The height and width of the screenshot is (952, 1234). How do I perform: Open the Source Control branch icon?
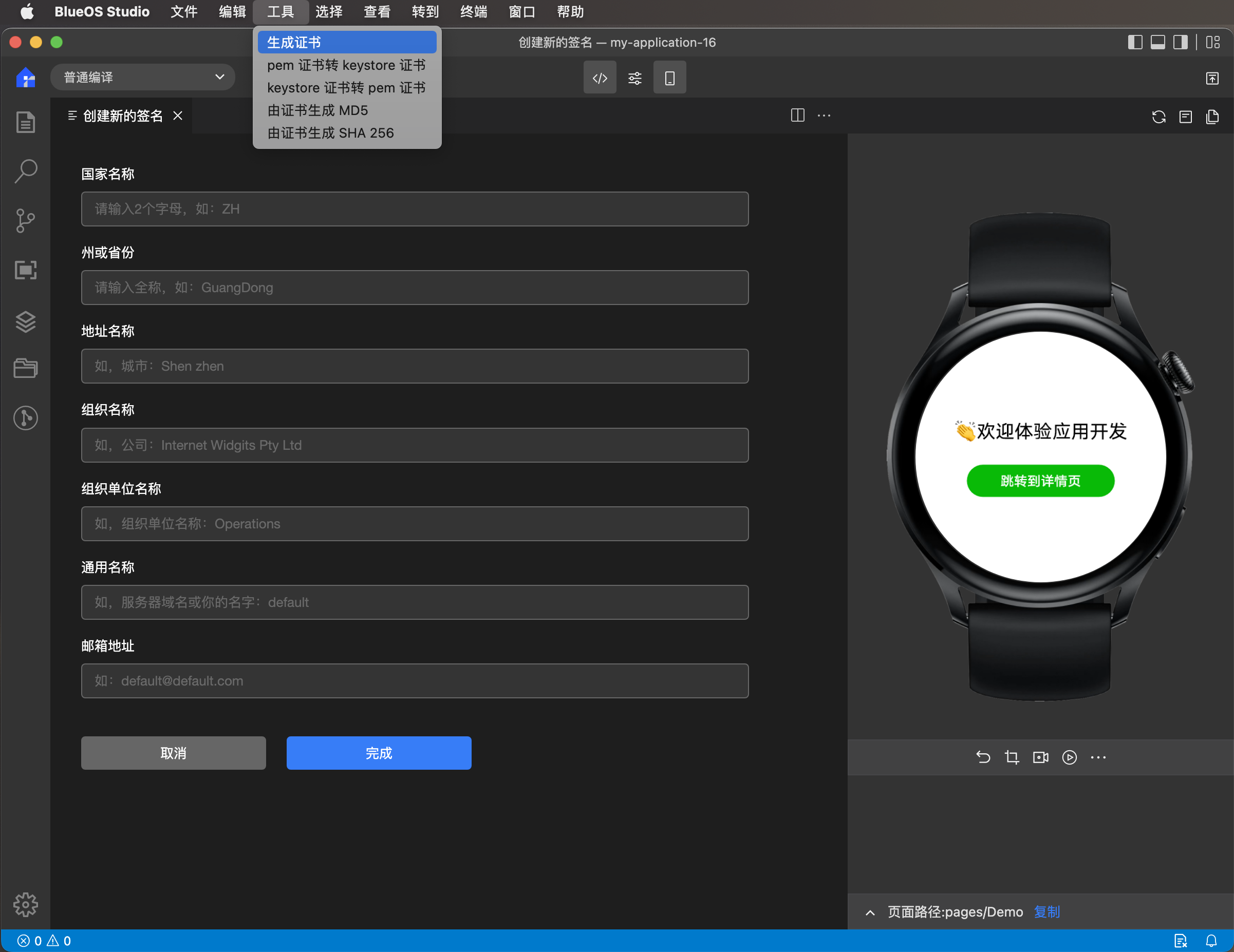click(25, 221)
